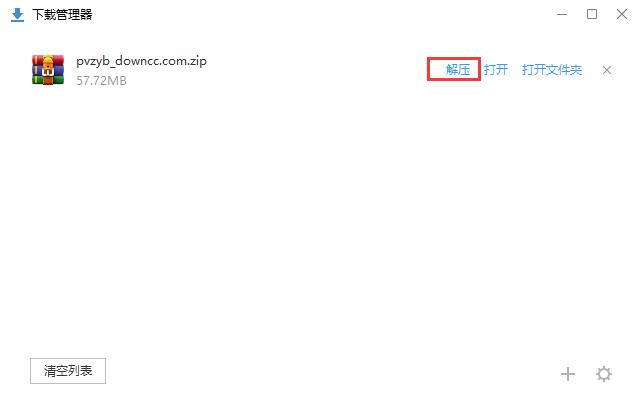Image resolution: width=641 pixels, height=402 pixels.
Task: Select the WinRAR zip archive icon
Action: (48, 70)
